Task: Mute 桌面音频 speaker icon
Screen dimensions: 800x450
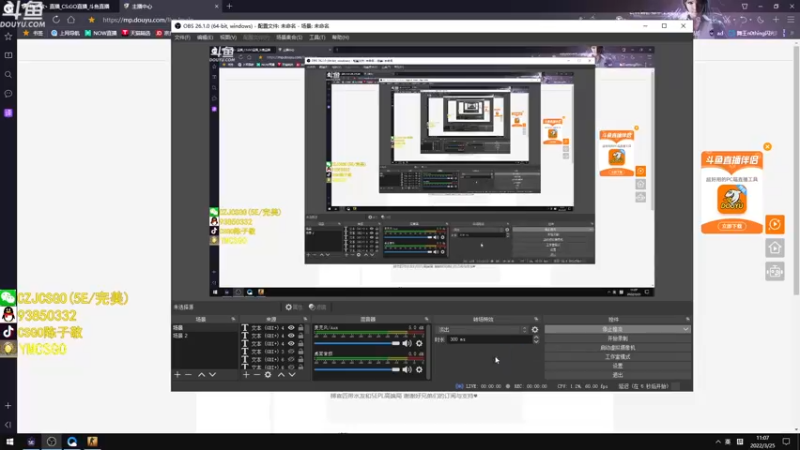Action: [x=407, y=369]
